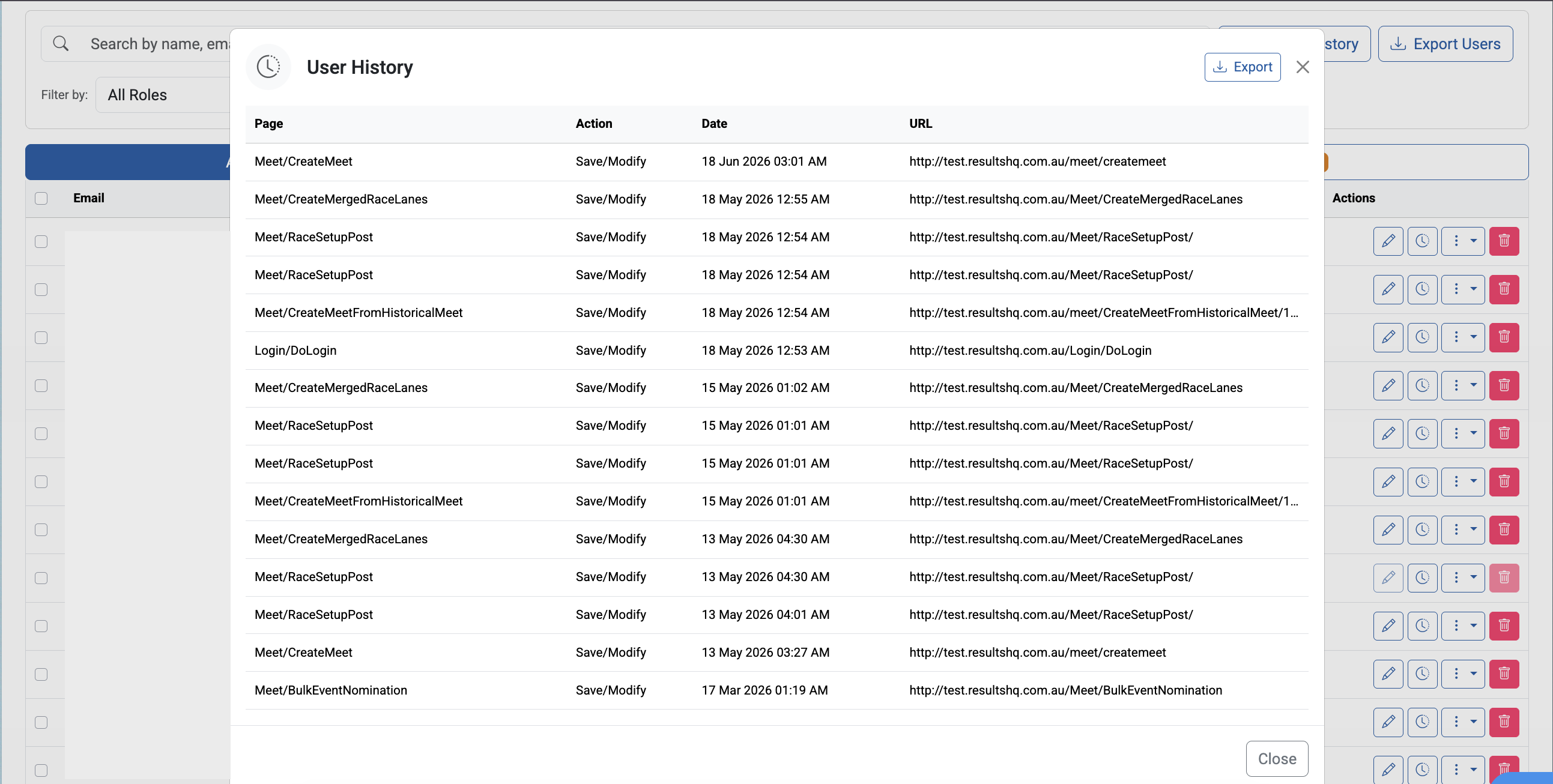Click the '13 May 2026 04:01 AM' date cell

tap(765, 615)
